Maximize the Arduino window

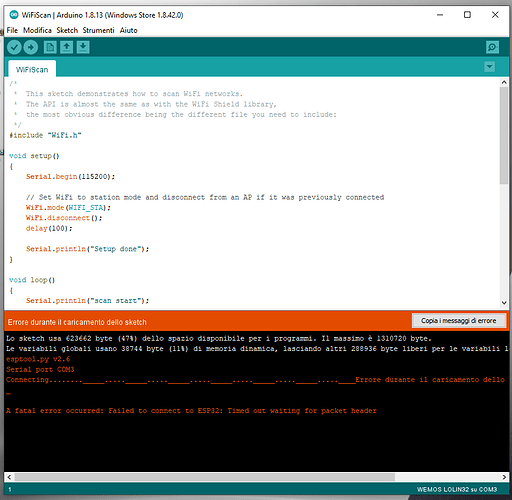[467, 15]
